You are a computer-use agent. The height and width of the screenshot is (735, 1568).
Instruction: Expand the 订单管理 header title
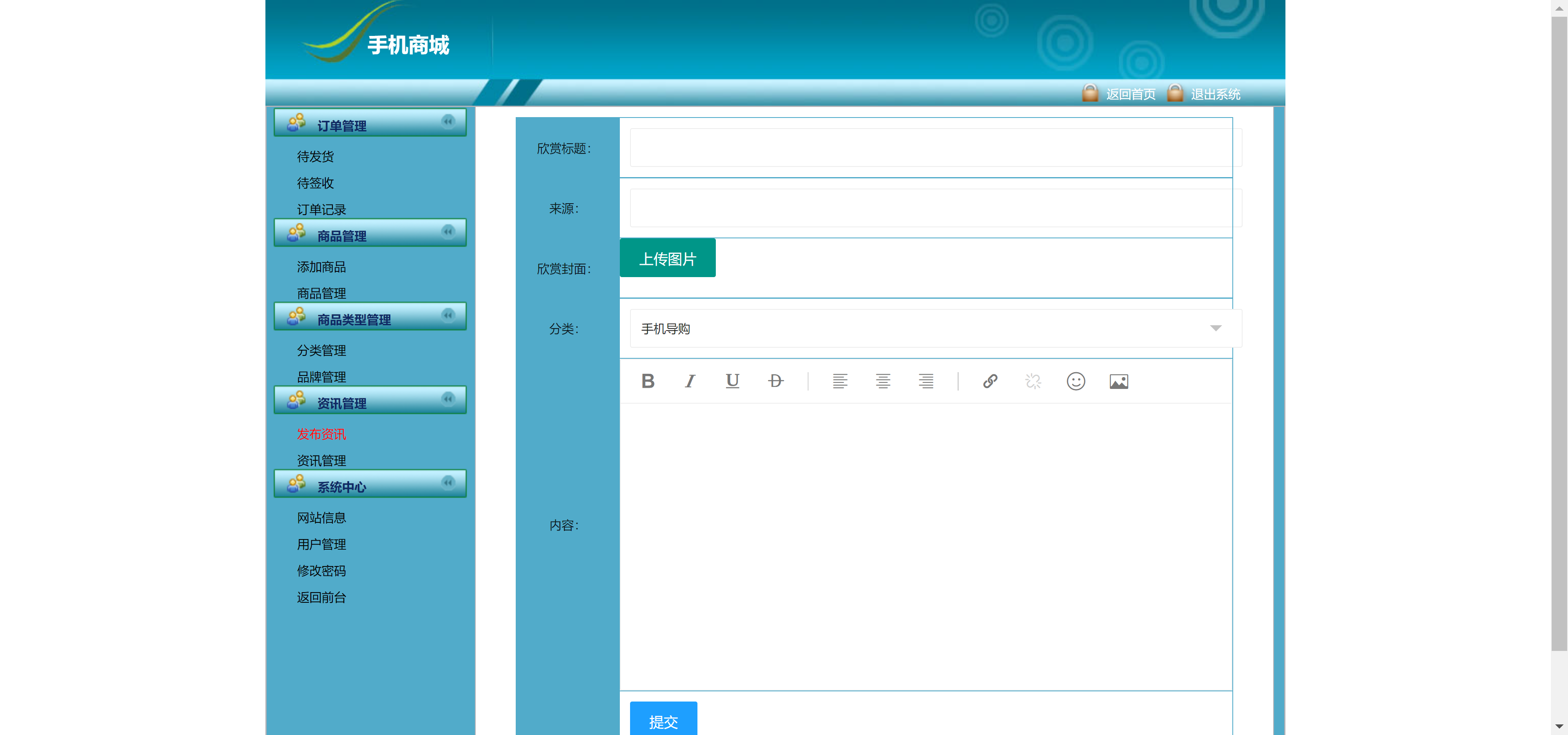[341, 126]
